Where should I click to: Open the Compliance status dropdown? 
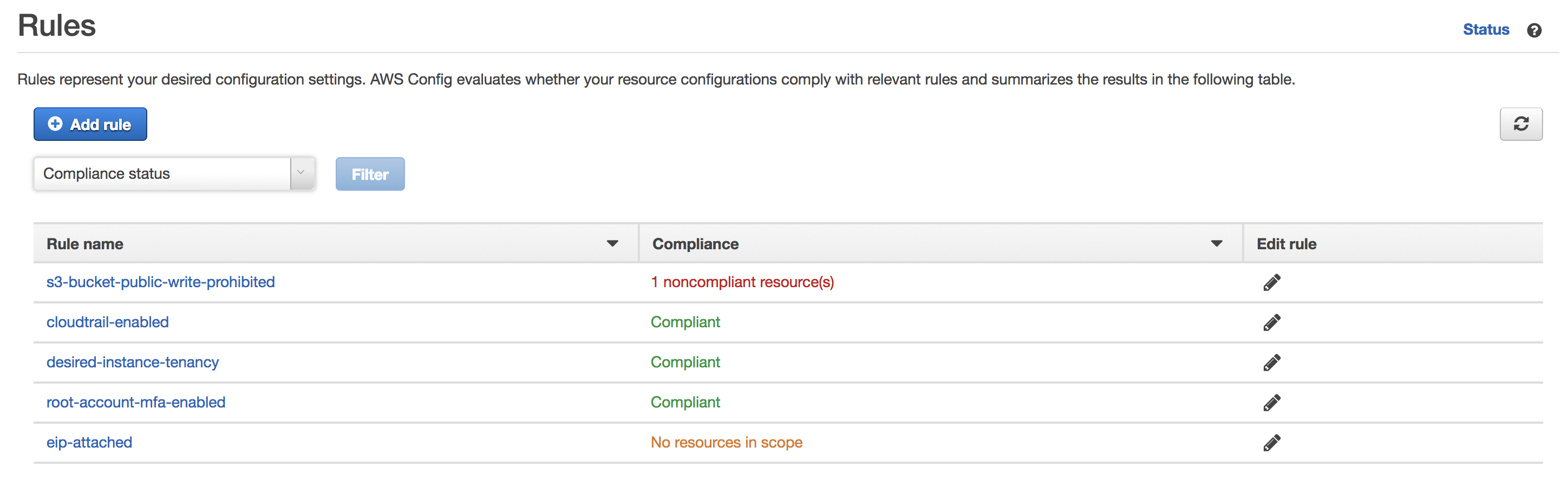[174, 174]
